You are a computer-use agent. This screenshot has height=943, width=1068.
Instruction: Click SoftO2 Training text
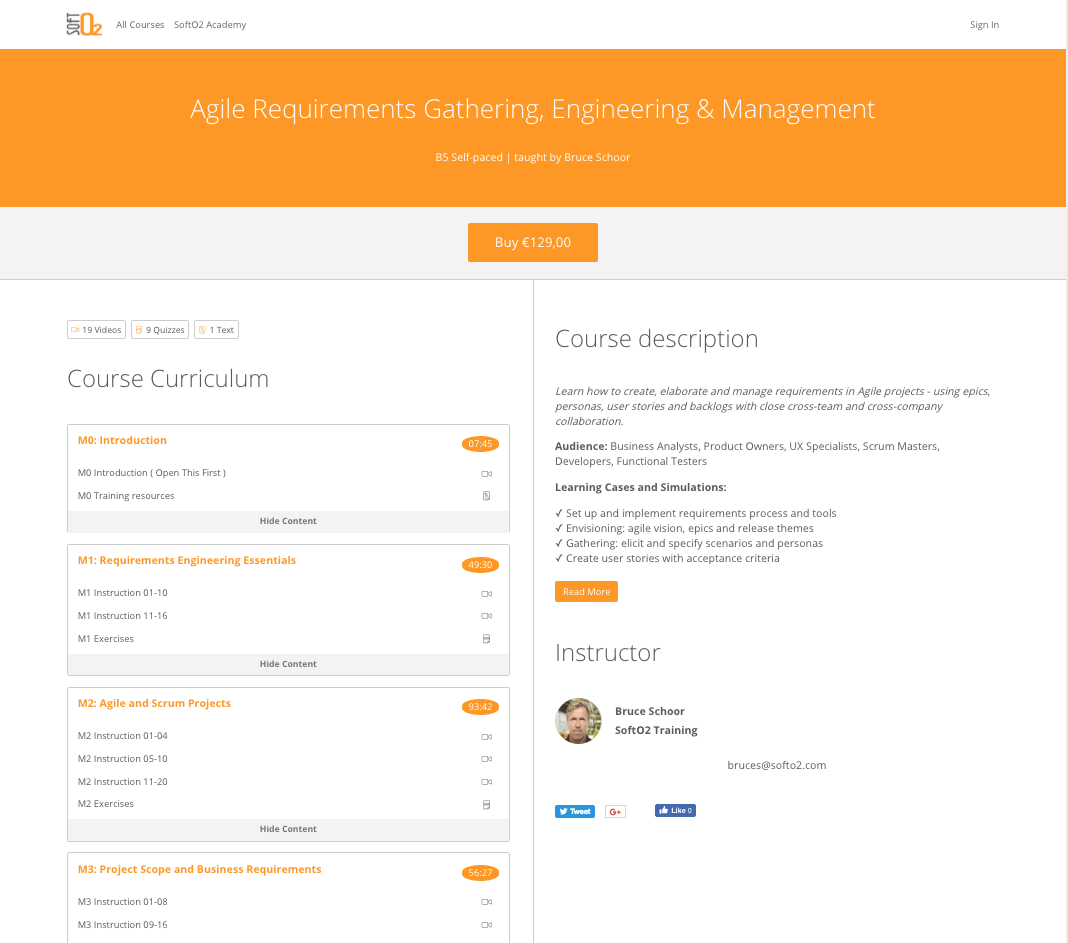pos(656,730)
